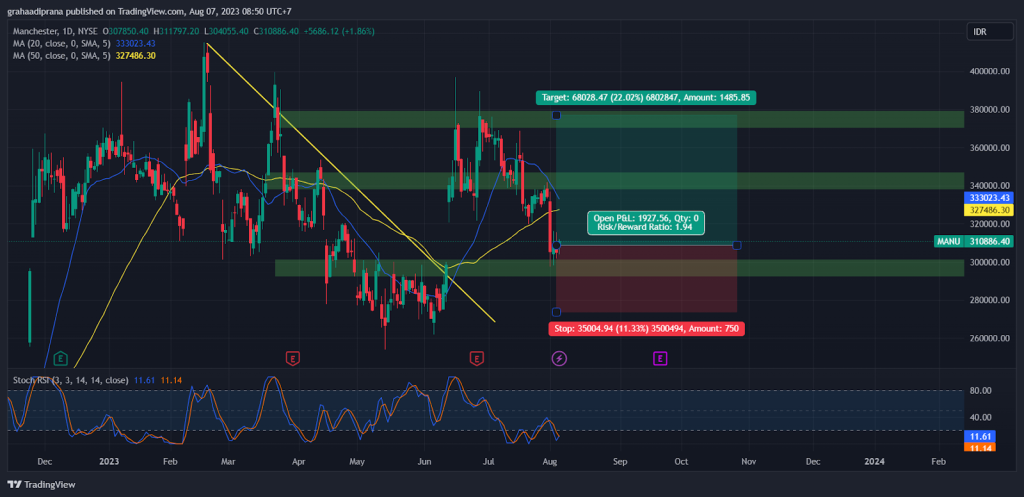This screenshot has height=497, width=1024.
Task: Select the long position's right-edge handle
Action: pos(737,245)
